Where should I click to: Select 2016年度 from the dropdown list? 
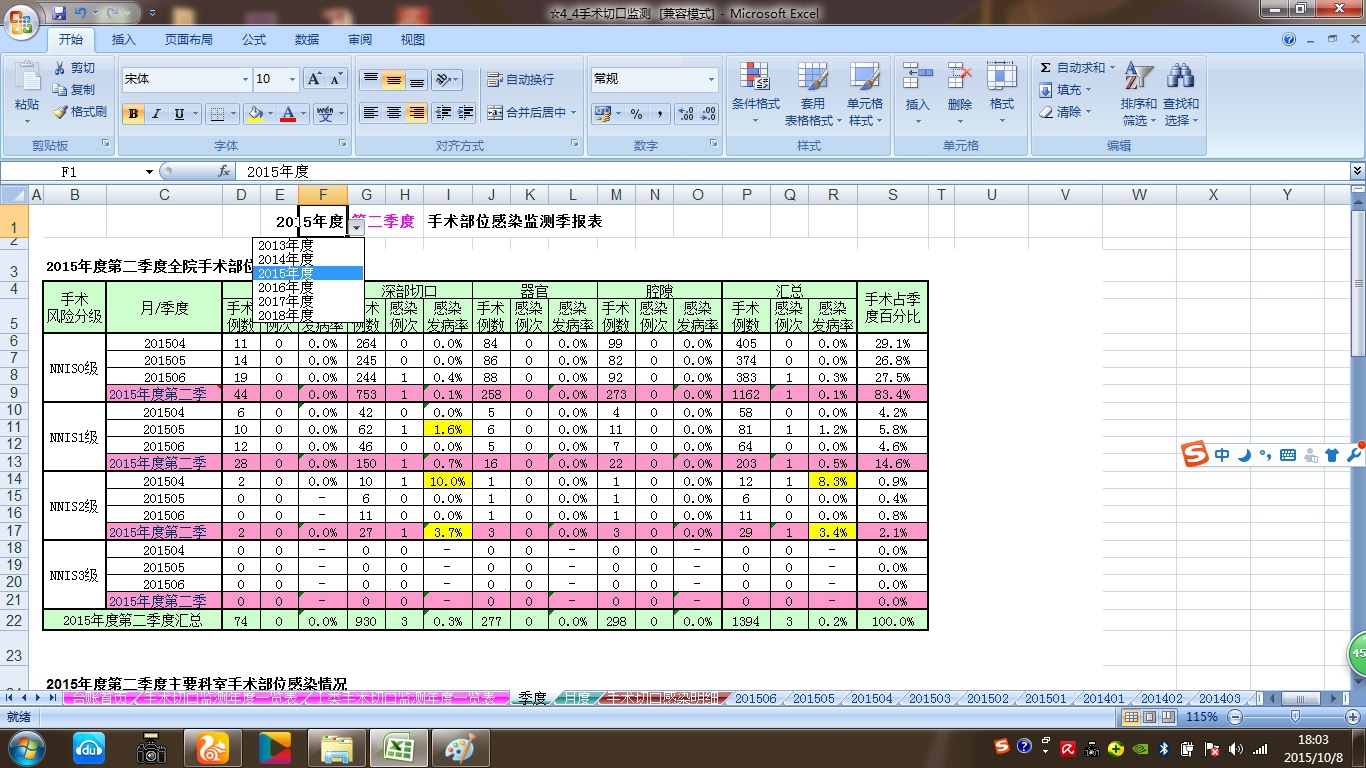coord(286,287)
